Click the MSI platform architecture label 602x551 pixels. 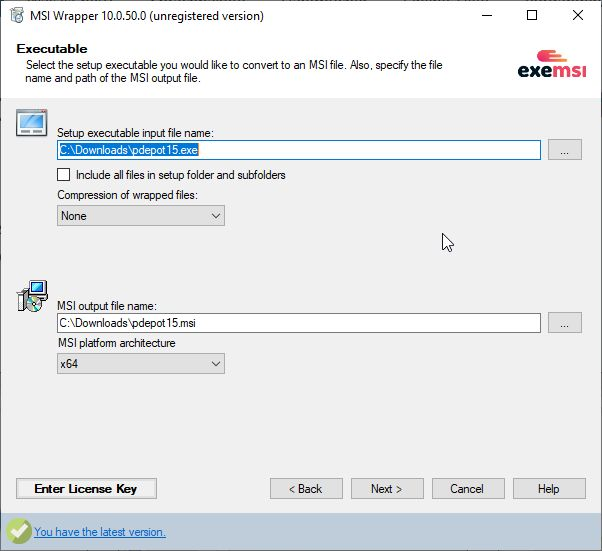point(117,343)
